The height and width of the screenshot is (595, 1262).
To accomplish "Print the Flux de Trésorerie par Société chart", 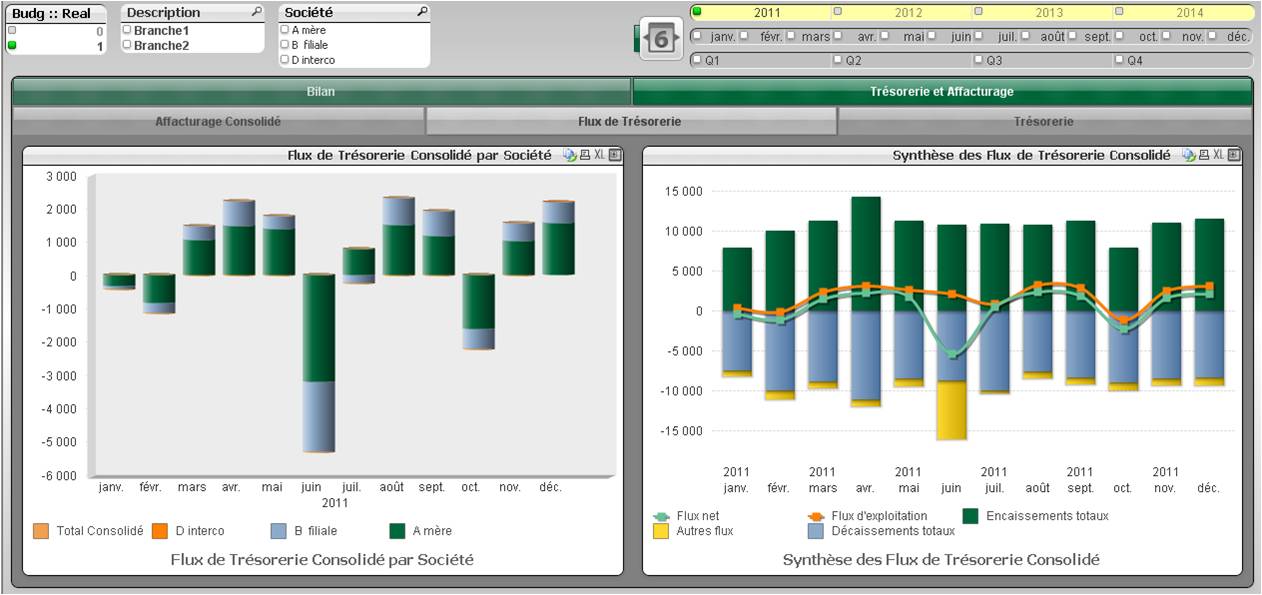I will 584,155.
